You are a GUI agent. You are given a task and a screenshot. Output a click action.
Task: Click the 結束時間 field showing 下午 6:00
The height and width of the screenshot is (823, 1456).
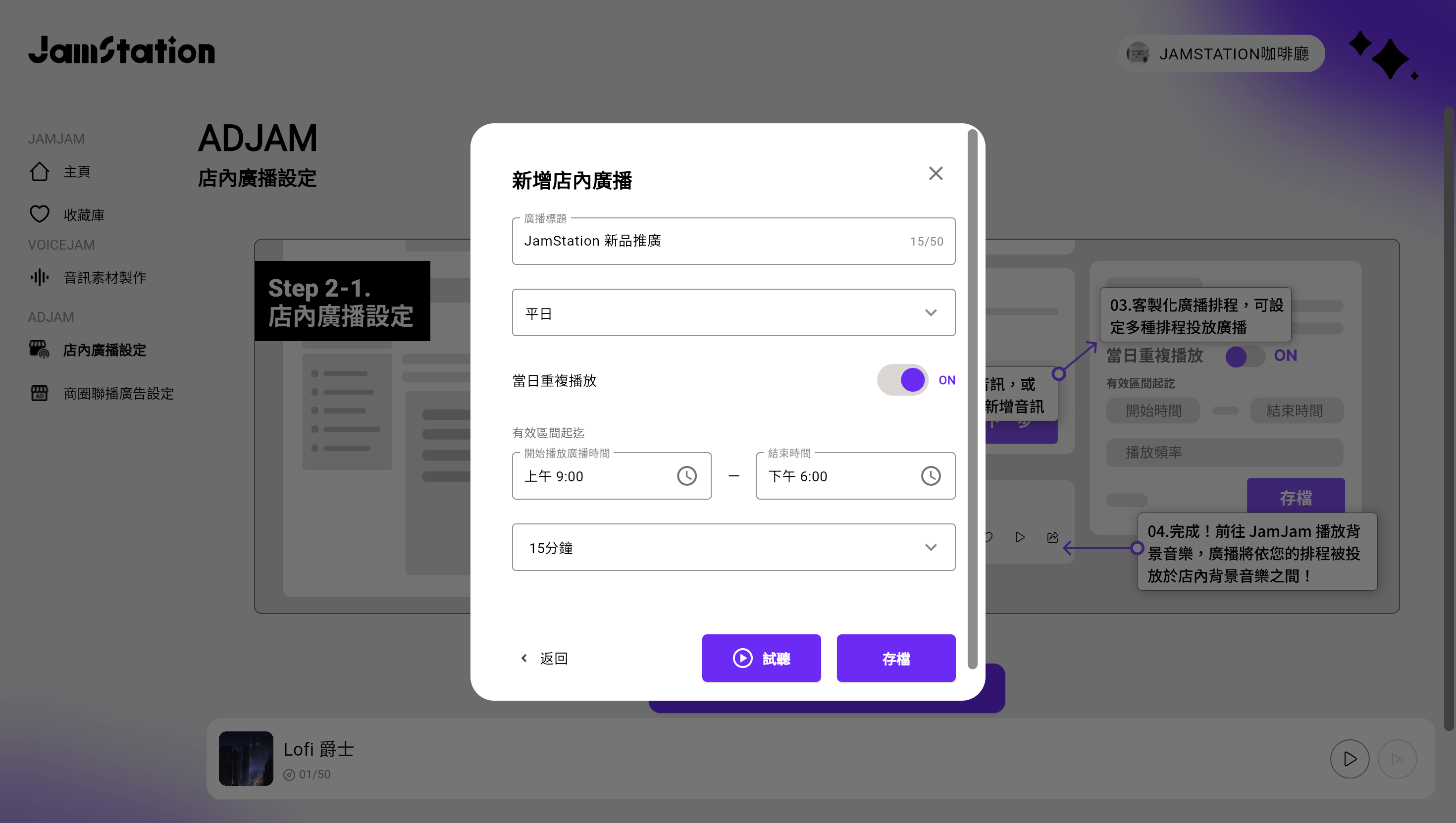click(855, 476)
